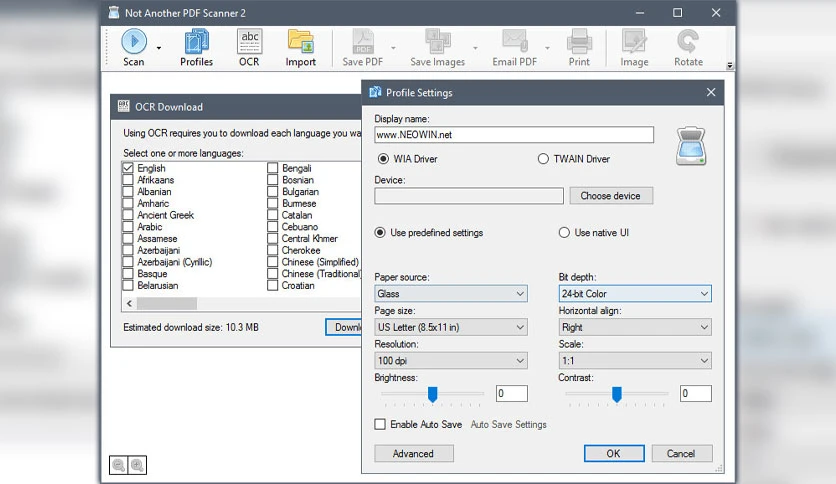This screenshot has width=836, height=484.
Task: Click the language list horizontal scrollbar thumb
Action: click(167, 303)
